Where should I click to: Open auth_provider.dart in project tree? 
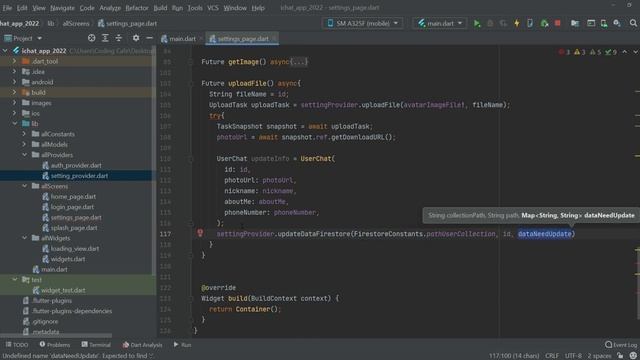pos(76,165)
